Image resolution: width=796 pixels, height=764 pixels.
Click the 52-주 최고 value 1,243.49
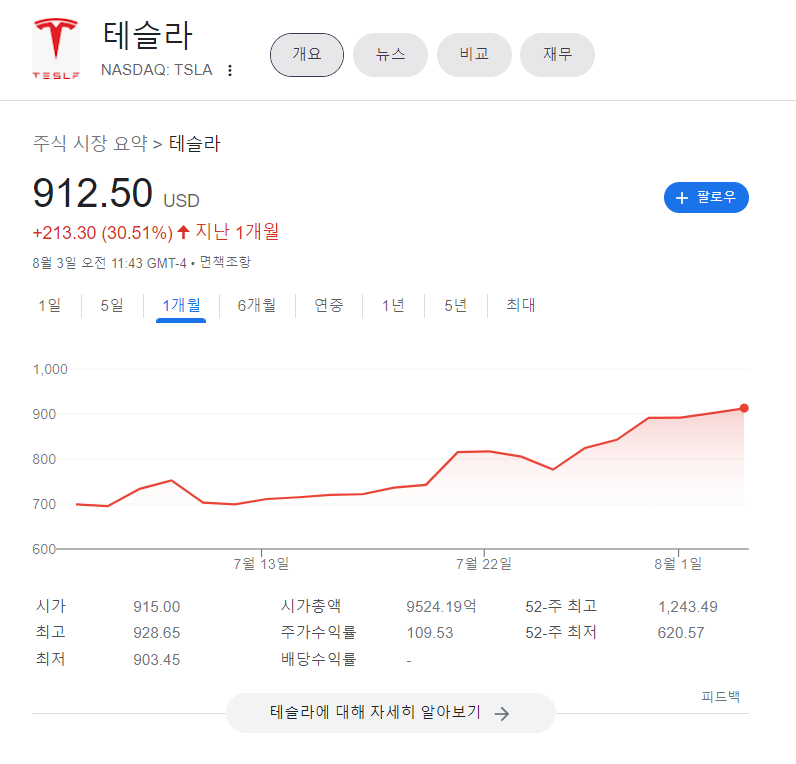pyautogui.click(x=688, y=607)
